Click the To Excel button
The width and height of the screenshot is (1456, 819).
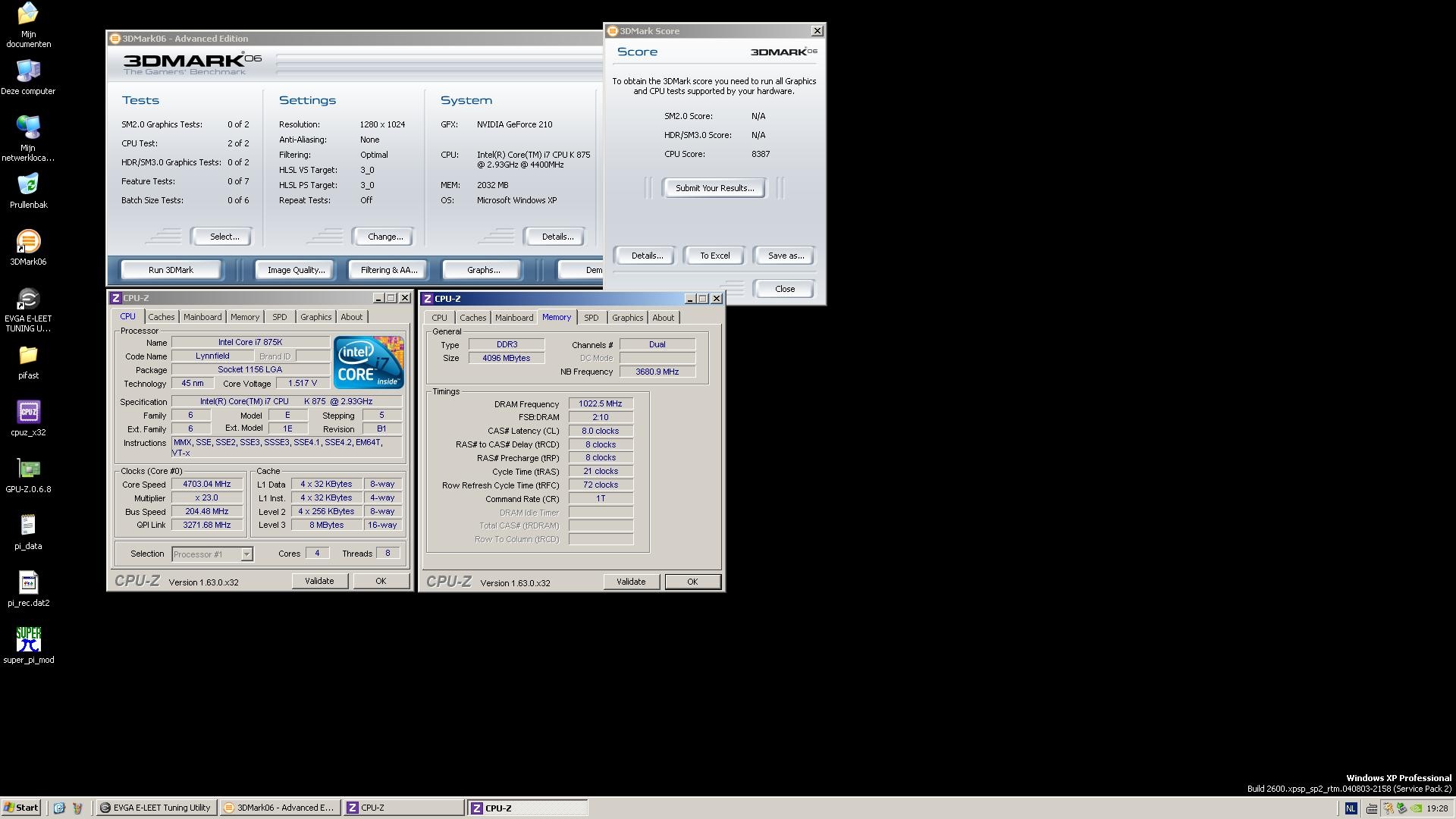pyautogui.click(x=714, y=256)
